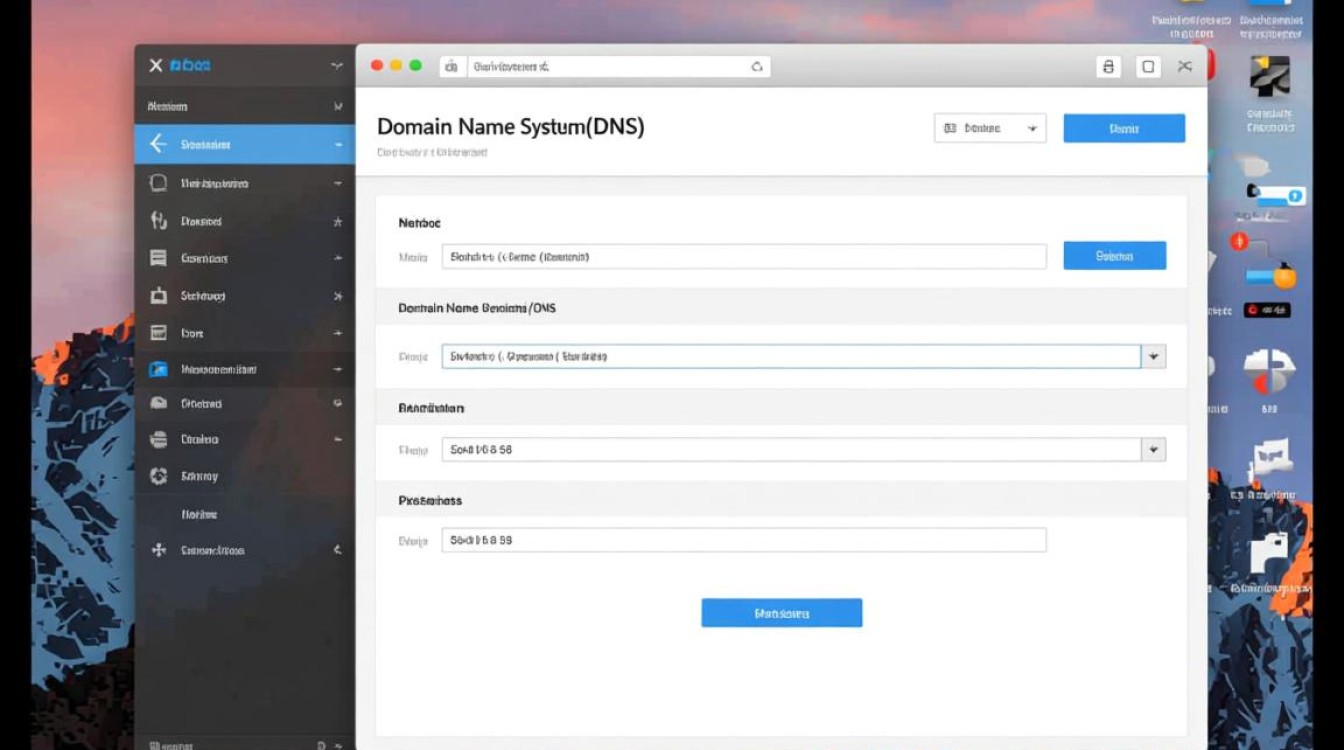1344x750 pixels.
Task: Select the document list icon in the sidebar
Action: 160,258
